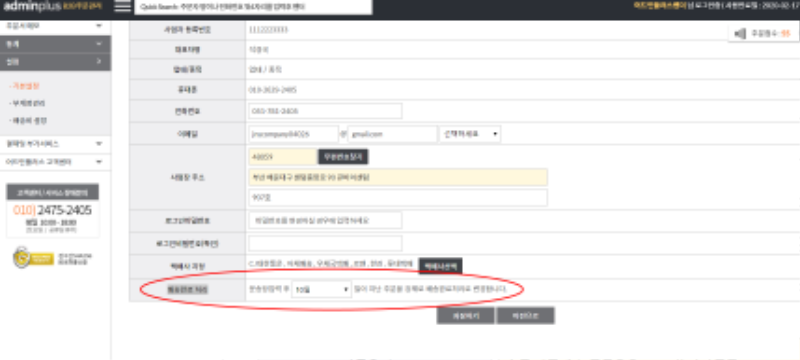
Task: Focus the contact phone number input field
Action: pos(326,111)
